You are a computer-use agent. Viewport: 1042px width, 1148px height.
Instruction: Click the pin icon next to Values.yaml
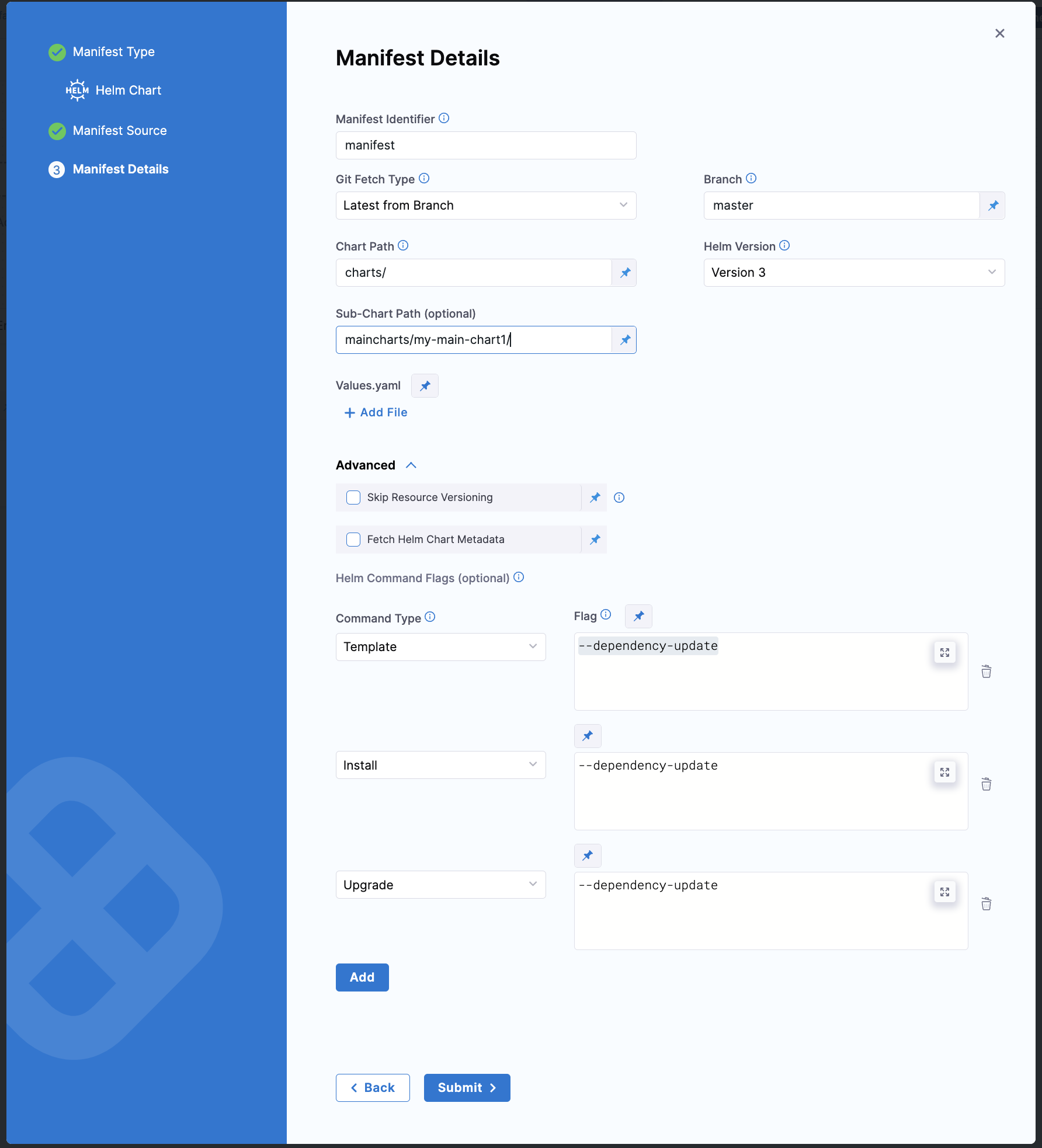tap(425, 386)
